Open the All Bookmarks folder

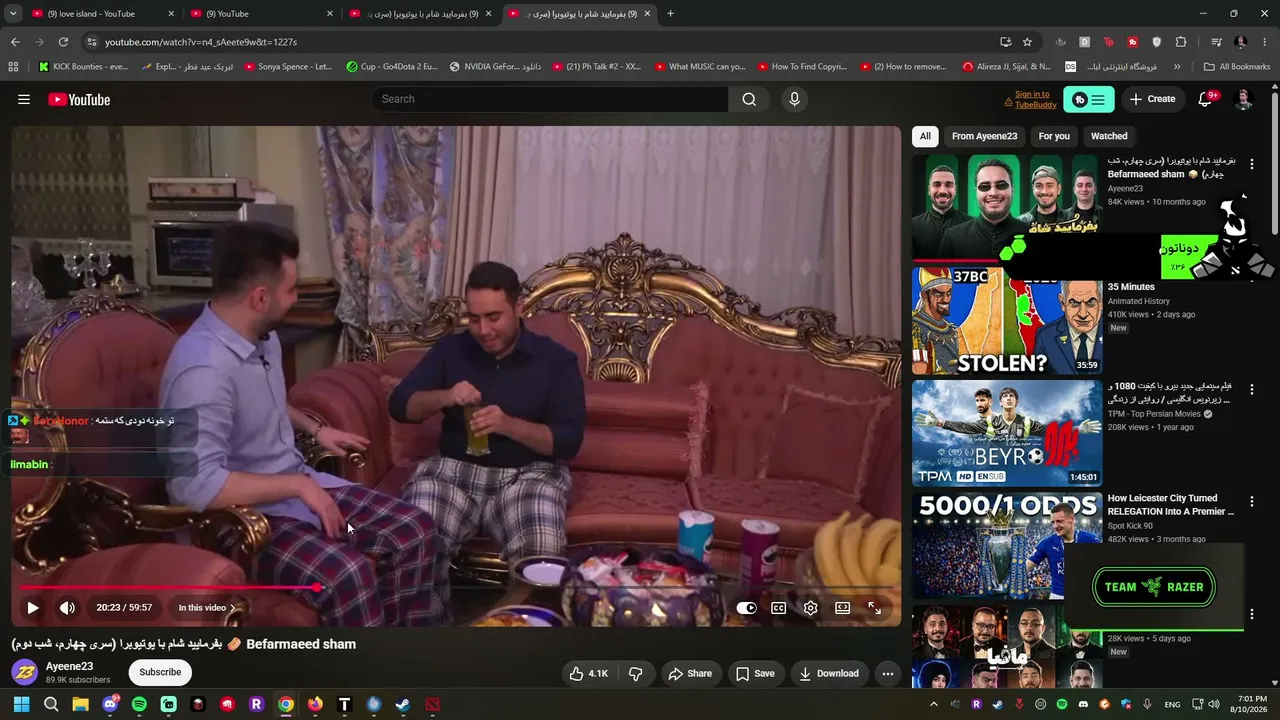coord(1237,67)
